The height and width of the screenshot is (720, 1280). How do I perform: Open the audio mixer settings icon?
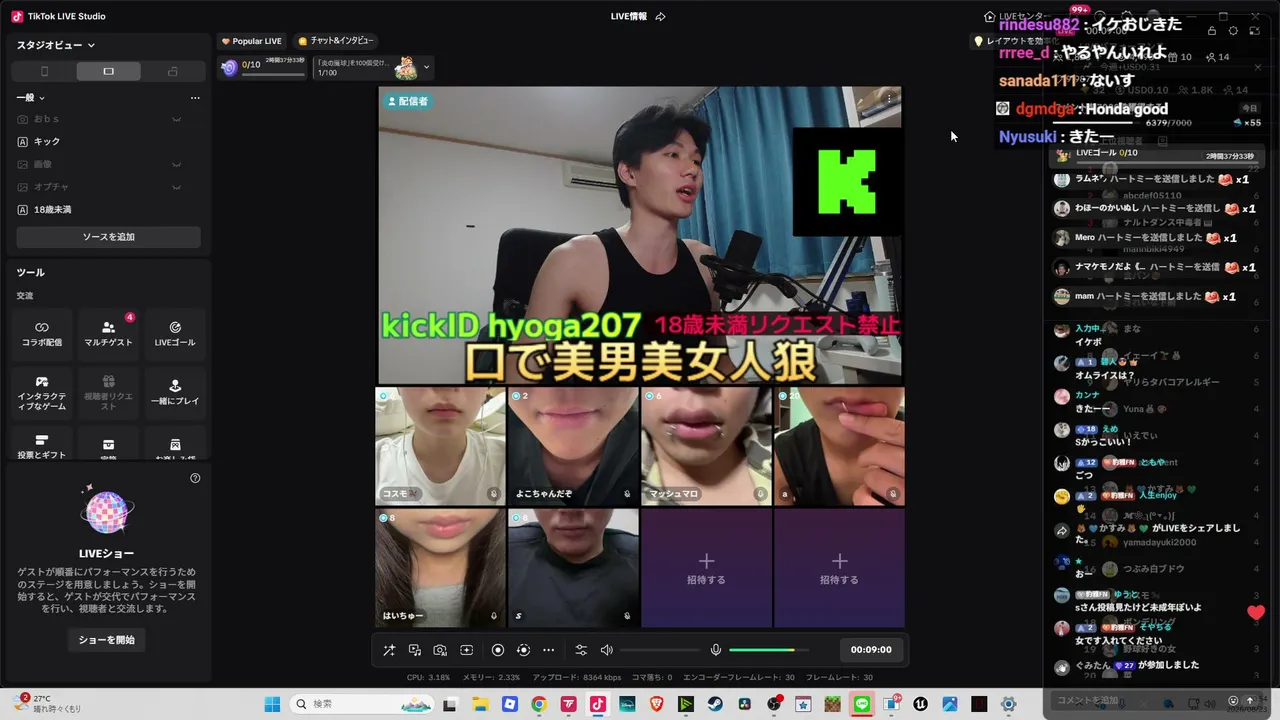click(x=581, y=650)
